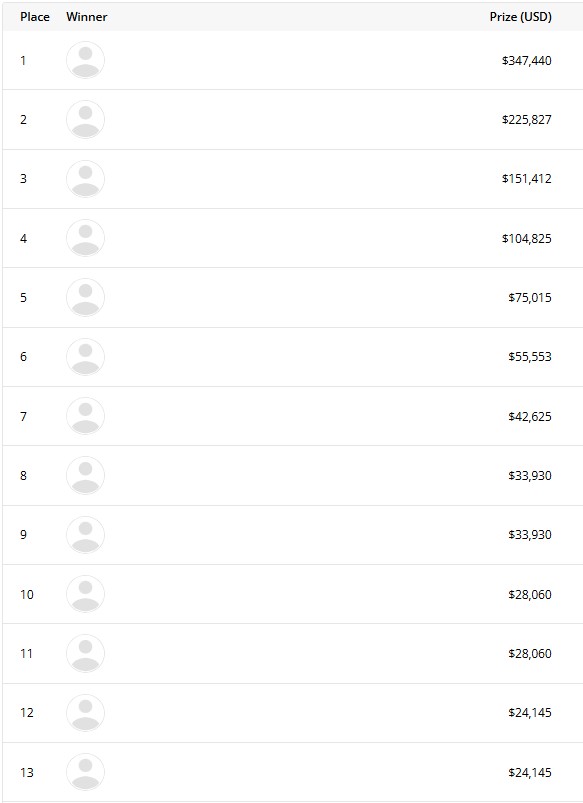Click the 10th place winner avatar
583x803 pixels.
click(x=86, y=594)
